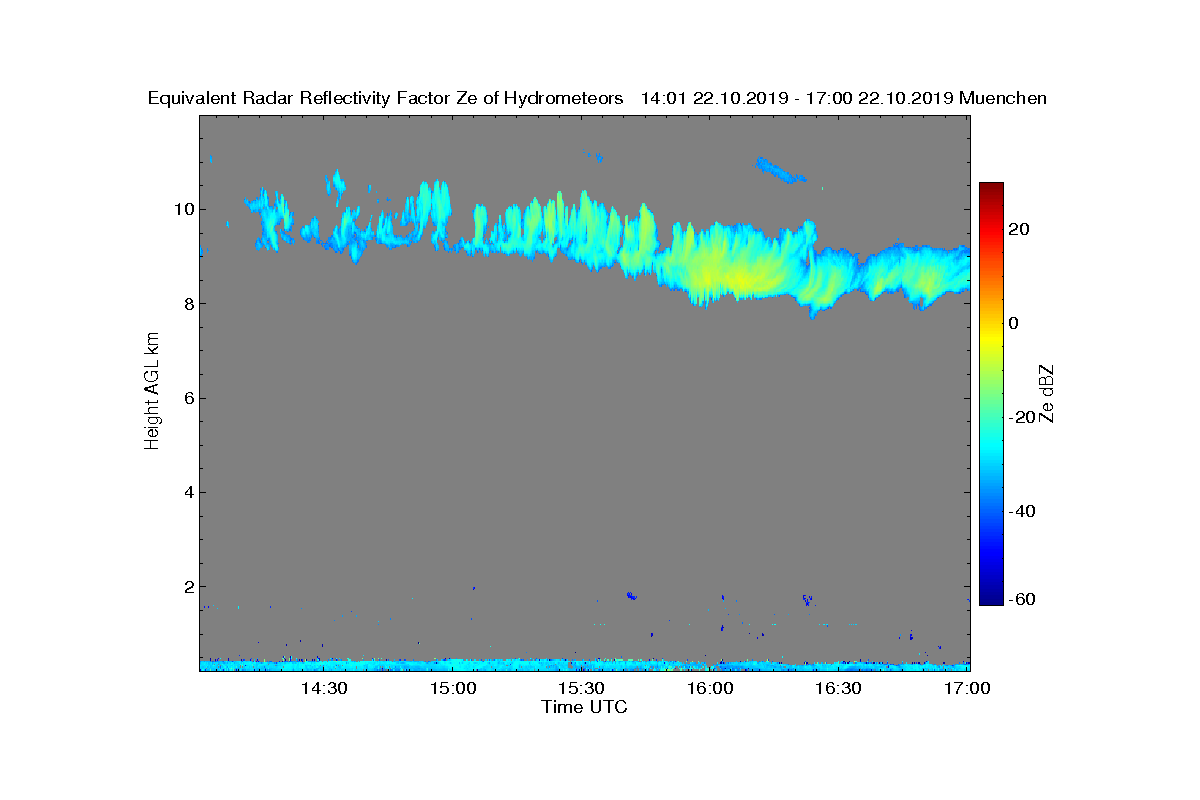Click the 'Time UTC' axis label
1200x800 pixels.
[584, 707]
